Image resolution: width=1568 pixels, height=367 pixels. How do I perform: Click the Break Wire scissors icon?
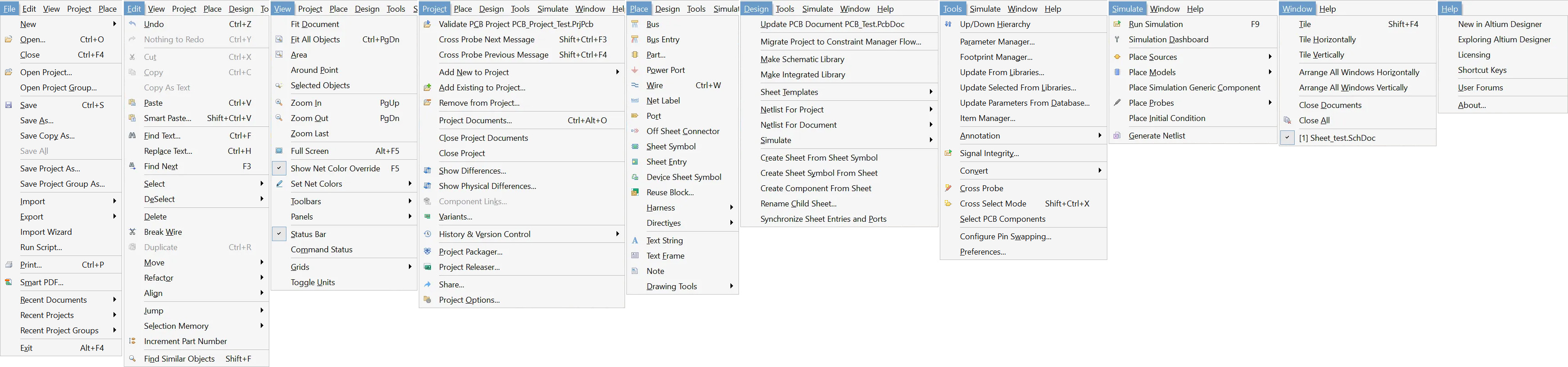click(132, 232)
